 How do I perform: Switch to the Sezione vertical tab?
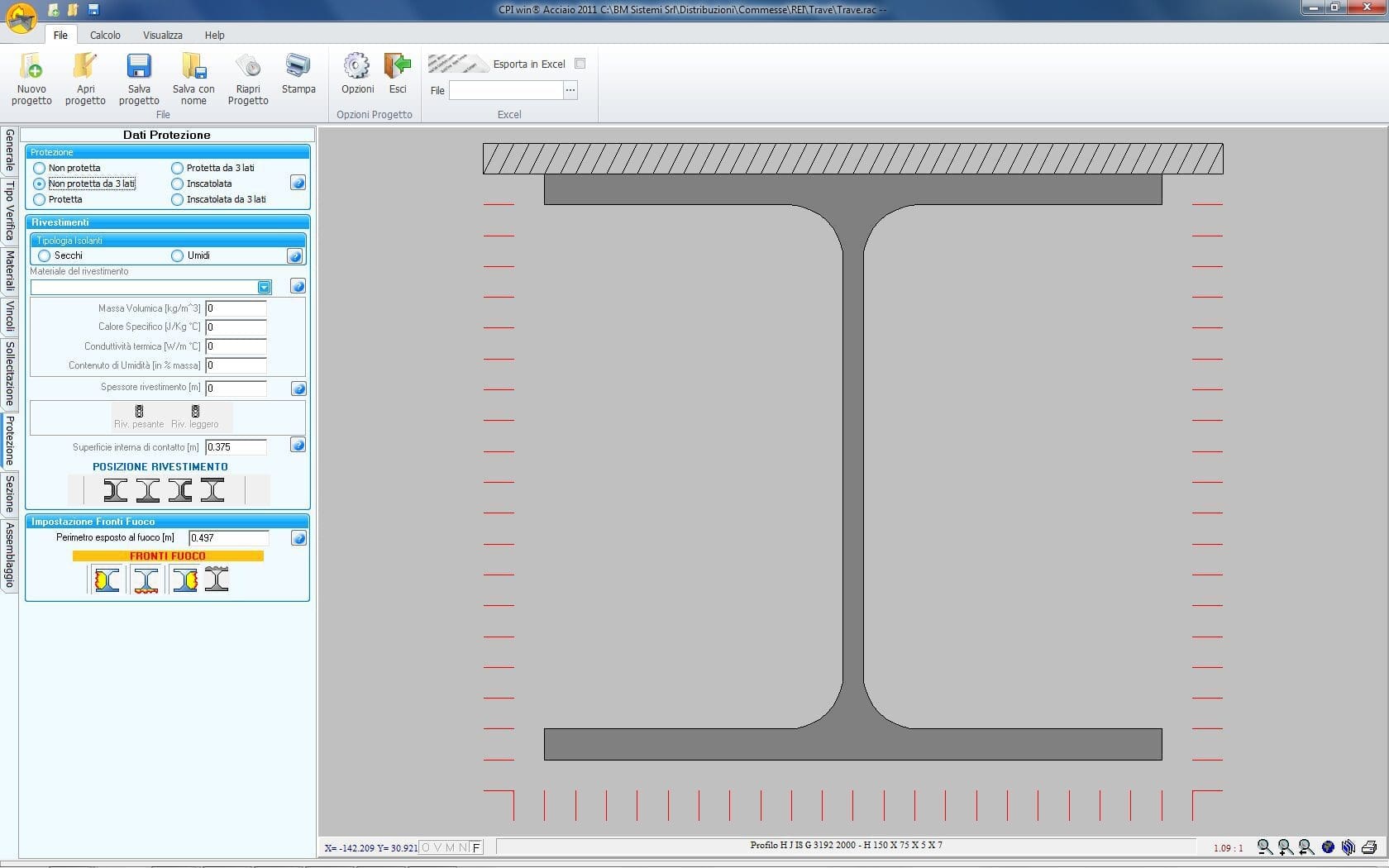10,494
